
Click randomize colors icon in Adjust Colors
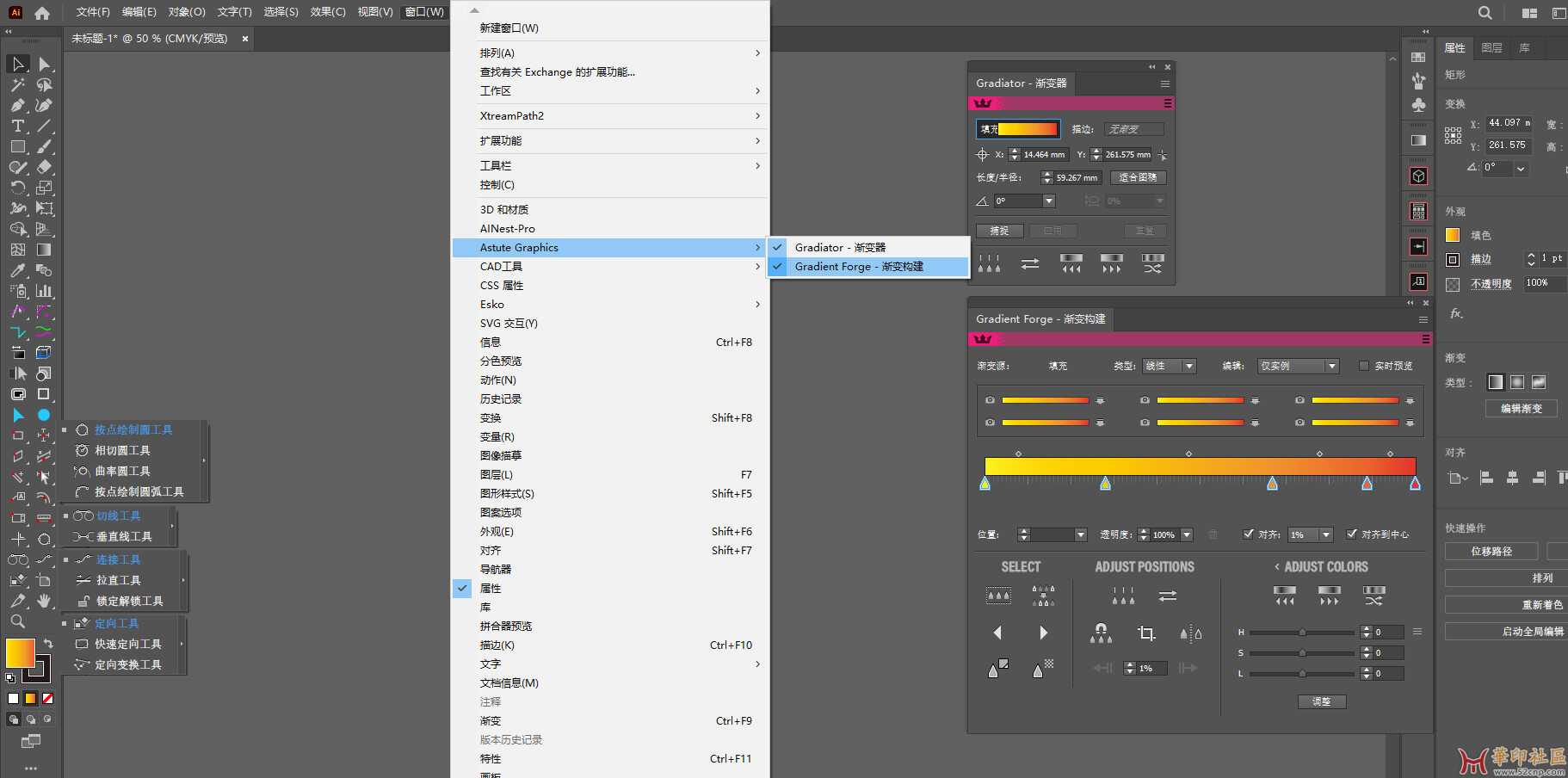point(1374,596)
